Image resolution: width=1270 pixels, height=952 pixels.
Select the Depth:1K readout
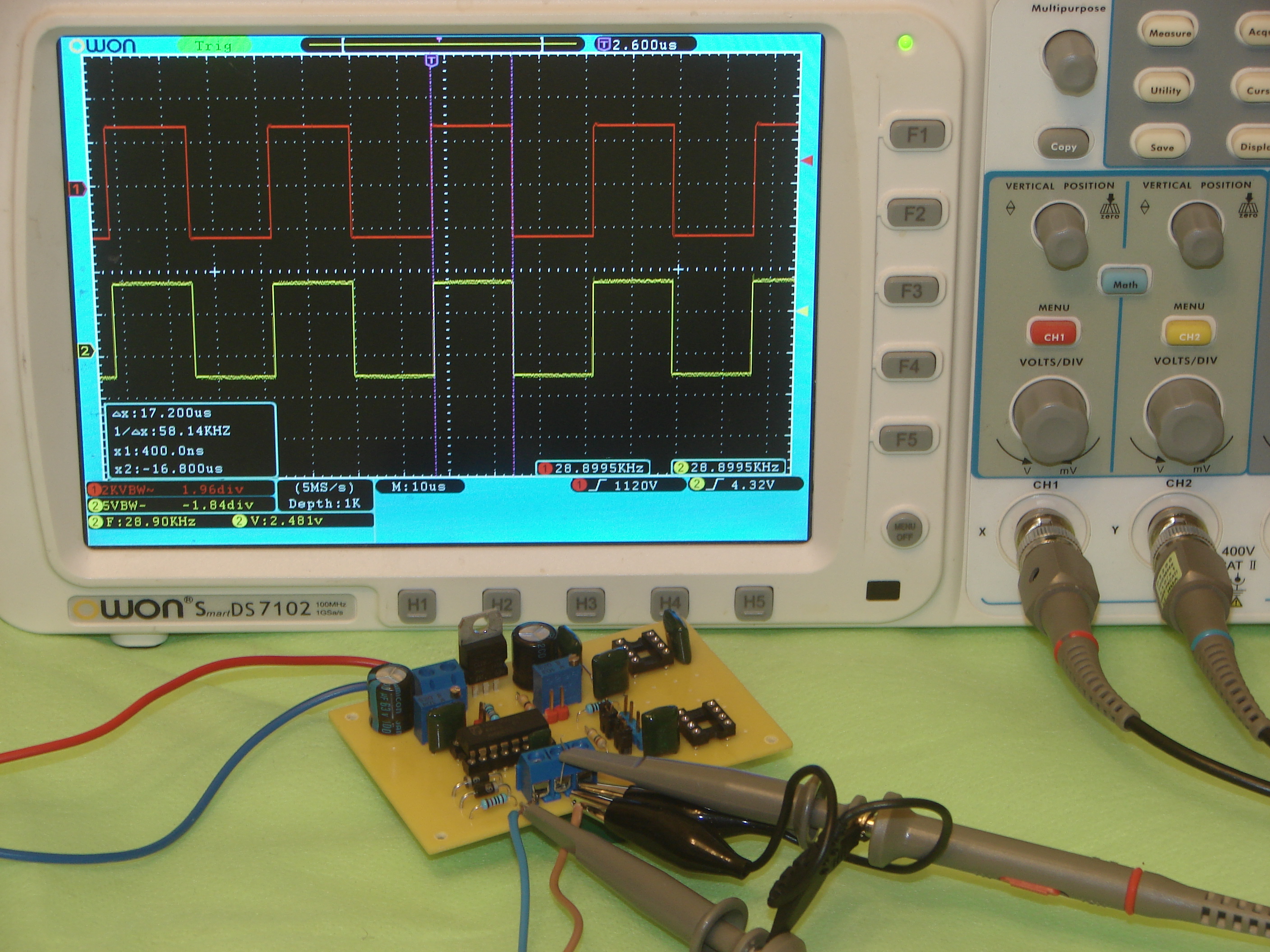324,504
